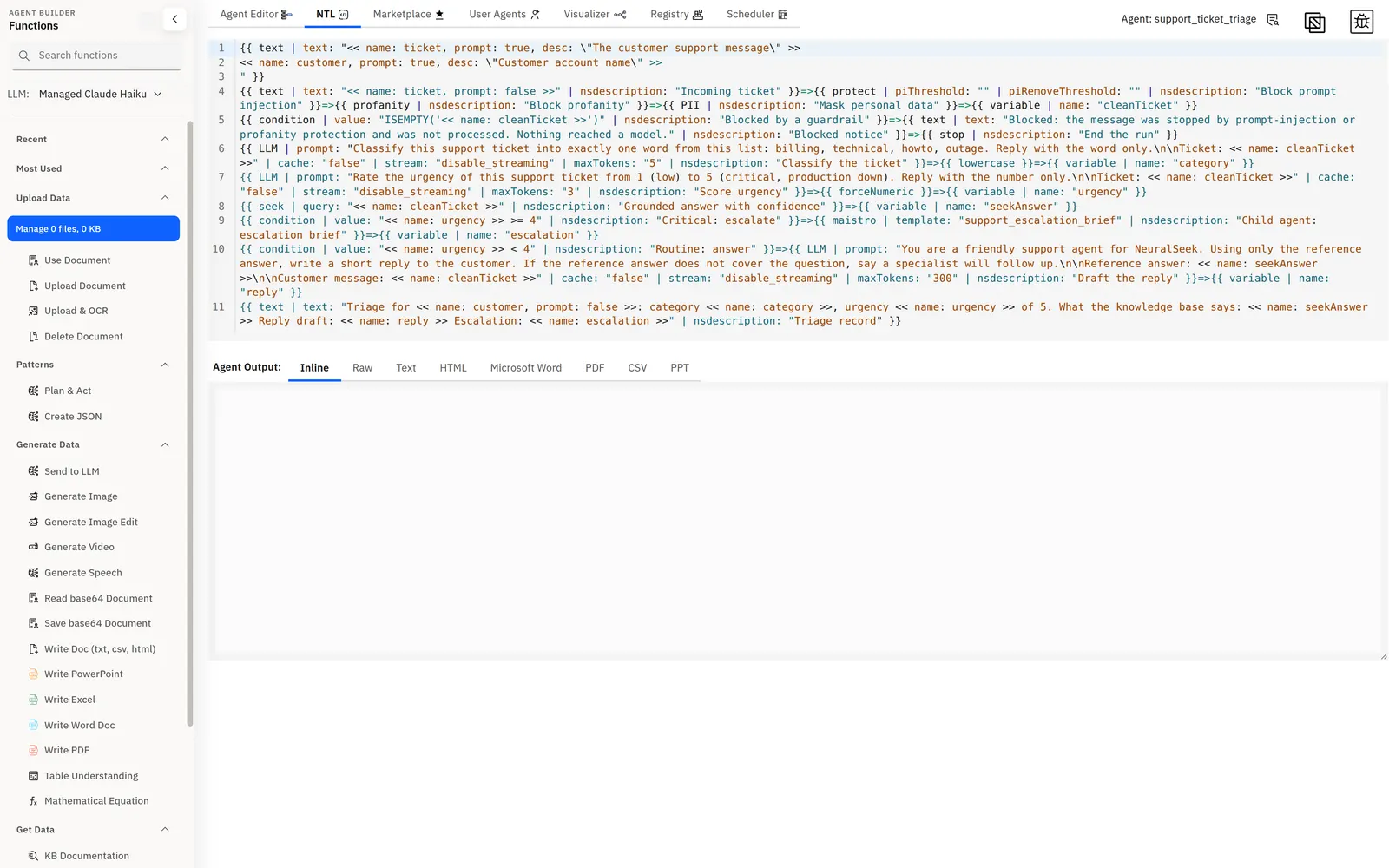Image resolution: width=1389 pixels, height=868 pixels.
Task: Click the Delete Document icon
Action: [33, 337]
